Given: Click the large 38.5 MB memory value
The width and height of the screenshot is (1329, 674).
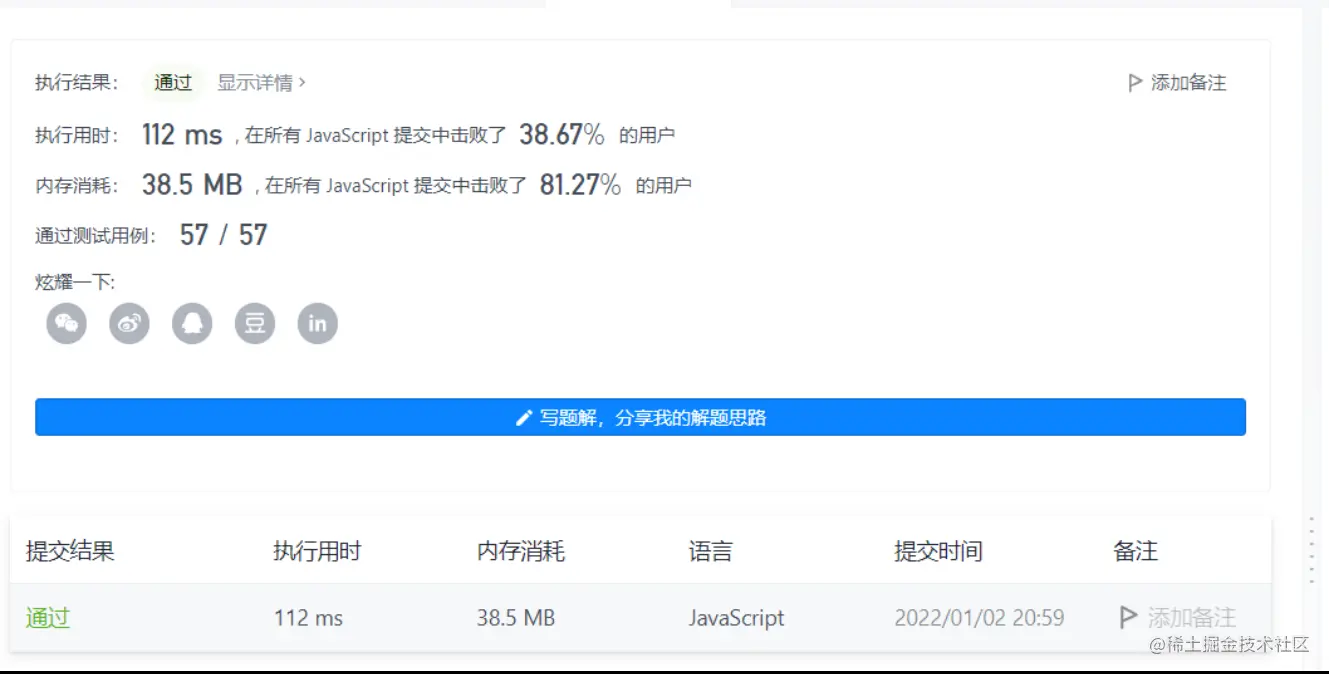Looking at the screenshot, I should [x=192, y=185].
